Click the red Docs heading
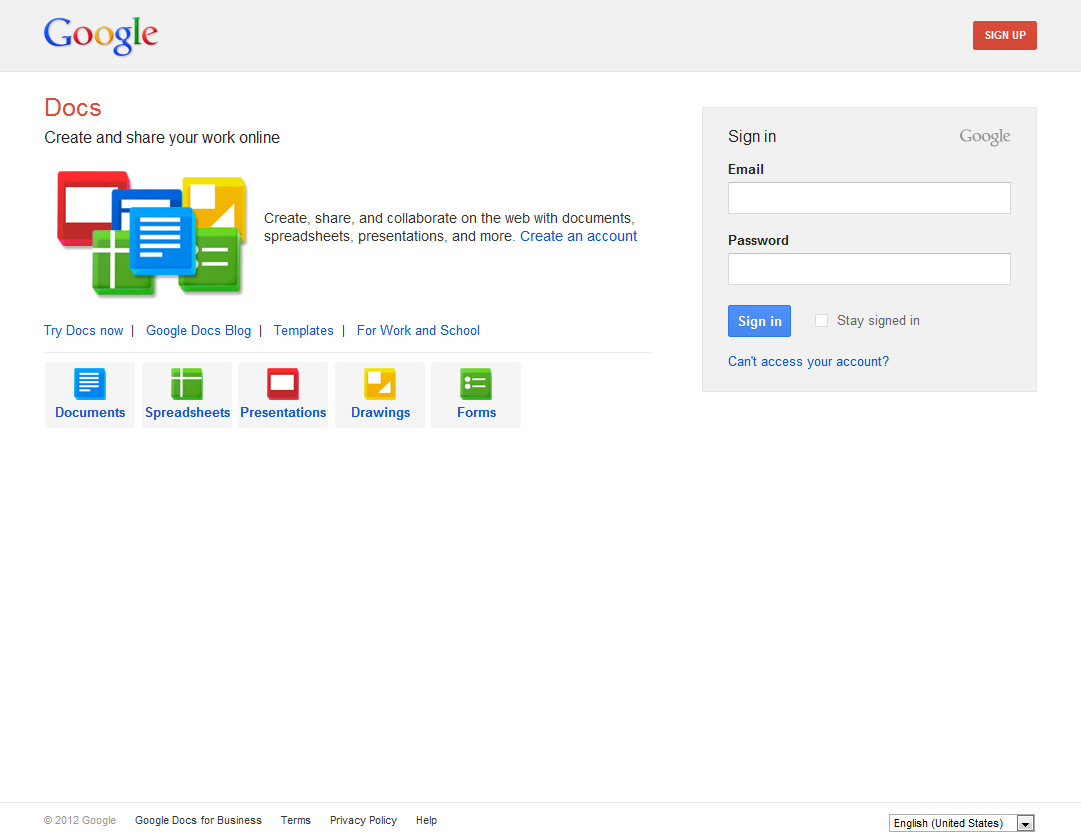This screenshot has height=838, width=1081. (x=72, y=108)
